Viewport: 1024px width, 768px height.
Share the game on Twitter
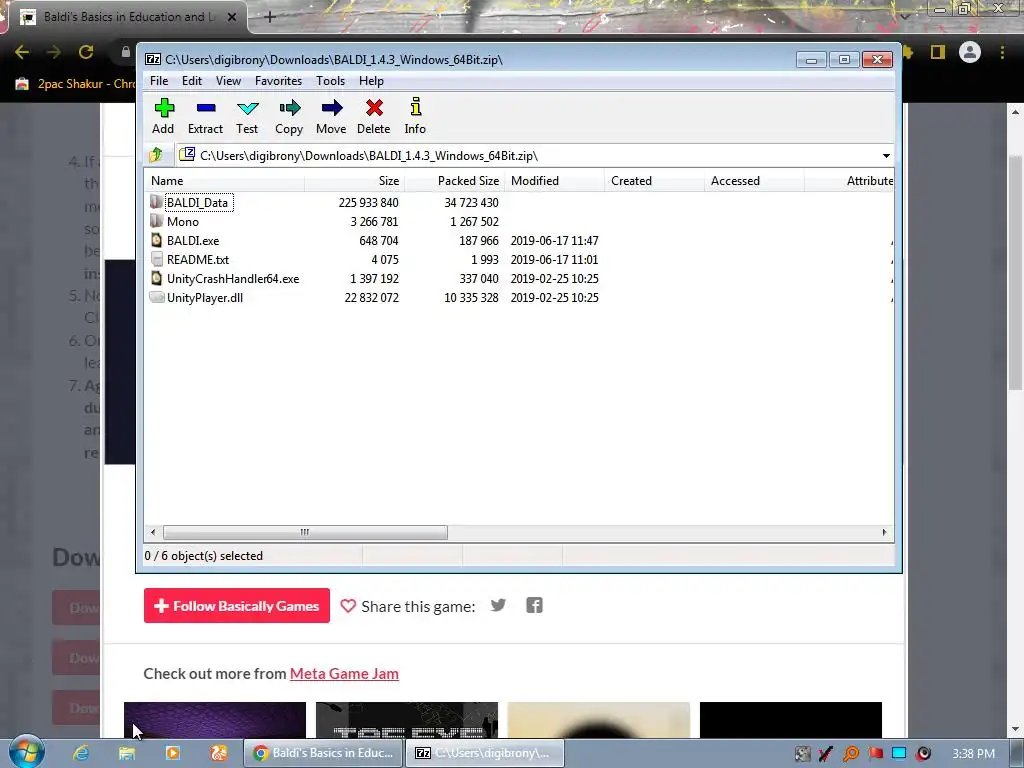498,605
